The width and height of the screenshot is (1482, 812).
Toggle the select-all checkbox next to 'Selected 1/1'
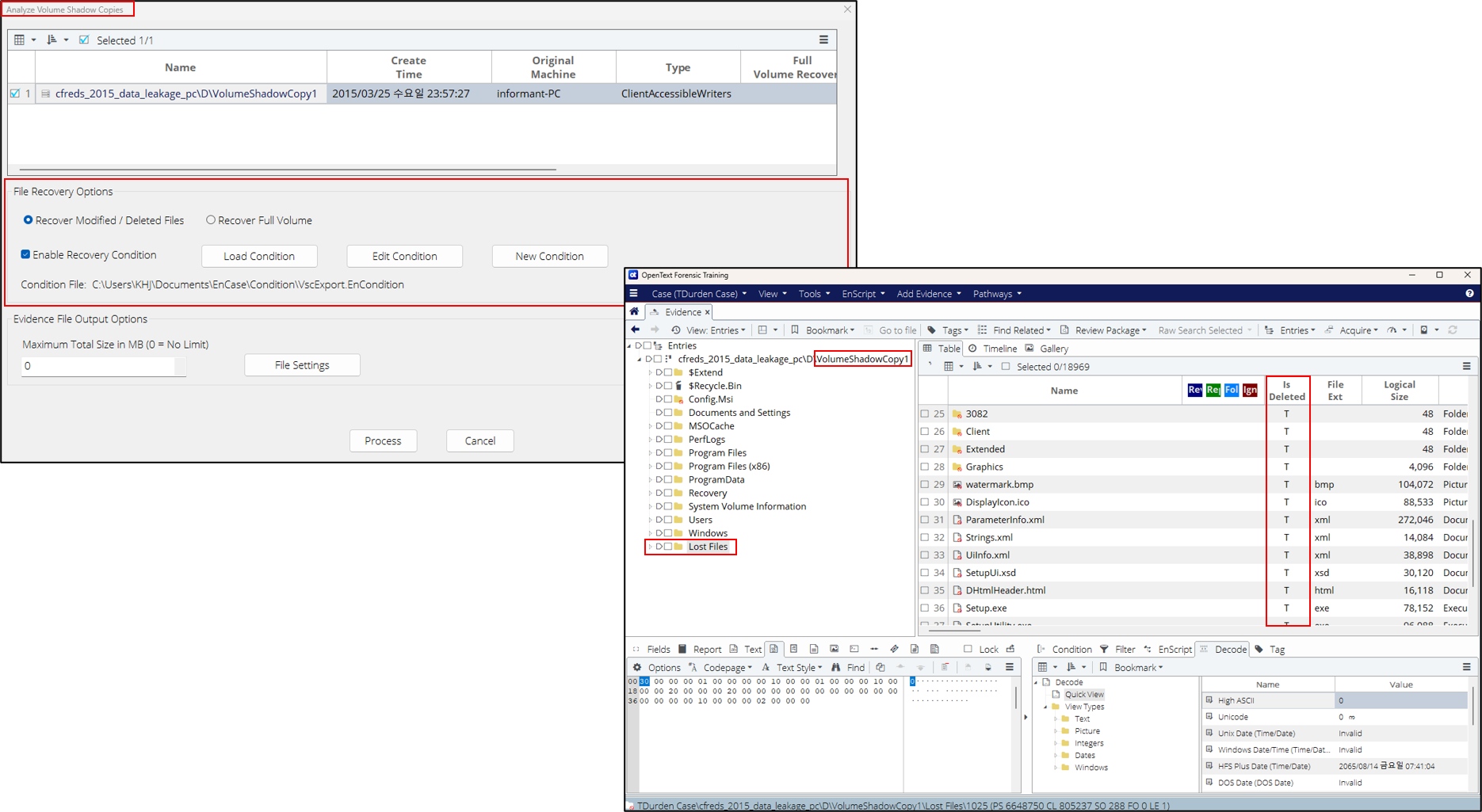(x=84, y=40)
